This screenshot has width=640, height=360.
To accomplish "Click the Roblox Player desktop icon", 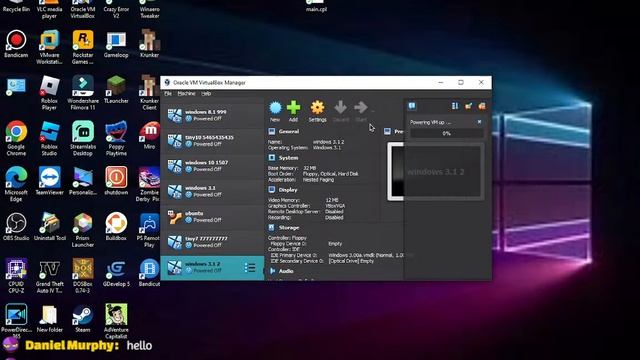I will (x=49, y=93).
